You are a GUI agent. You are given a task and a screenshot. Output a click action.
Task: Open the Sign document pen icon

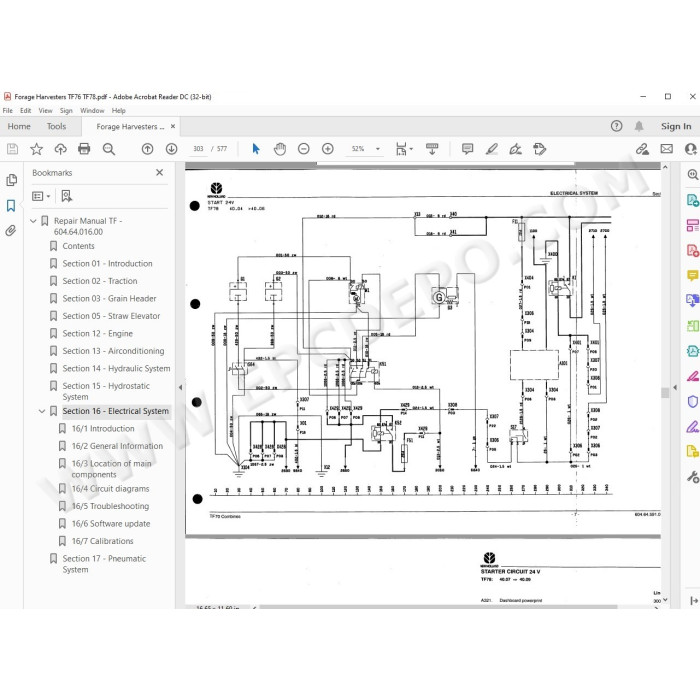516,149
